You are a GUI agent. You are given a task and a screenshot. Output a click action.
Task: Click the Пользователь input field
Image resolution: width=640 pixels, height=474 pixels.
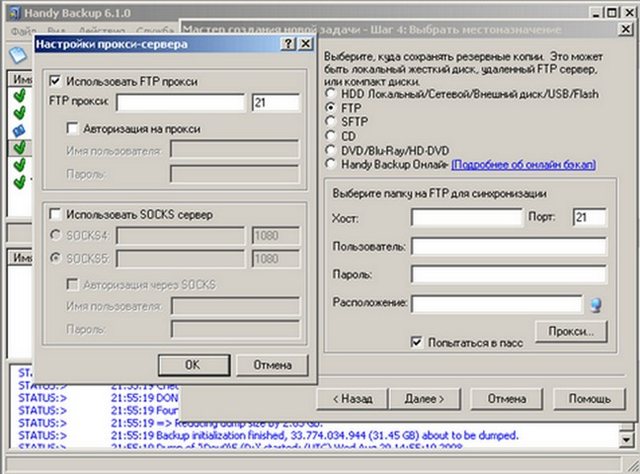point(509,247)
